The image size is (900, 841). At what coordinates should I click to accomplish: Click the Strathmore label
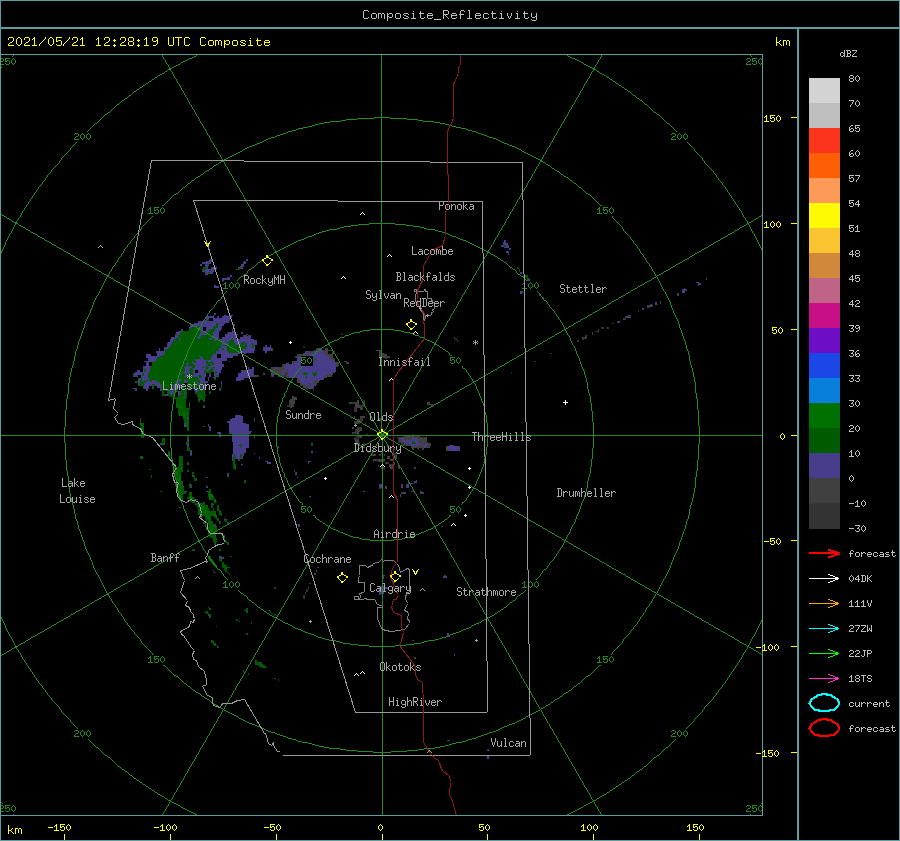pos(486,592)
